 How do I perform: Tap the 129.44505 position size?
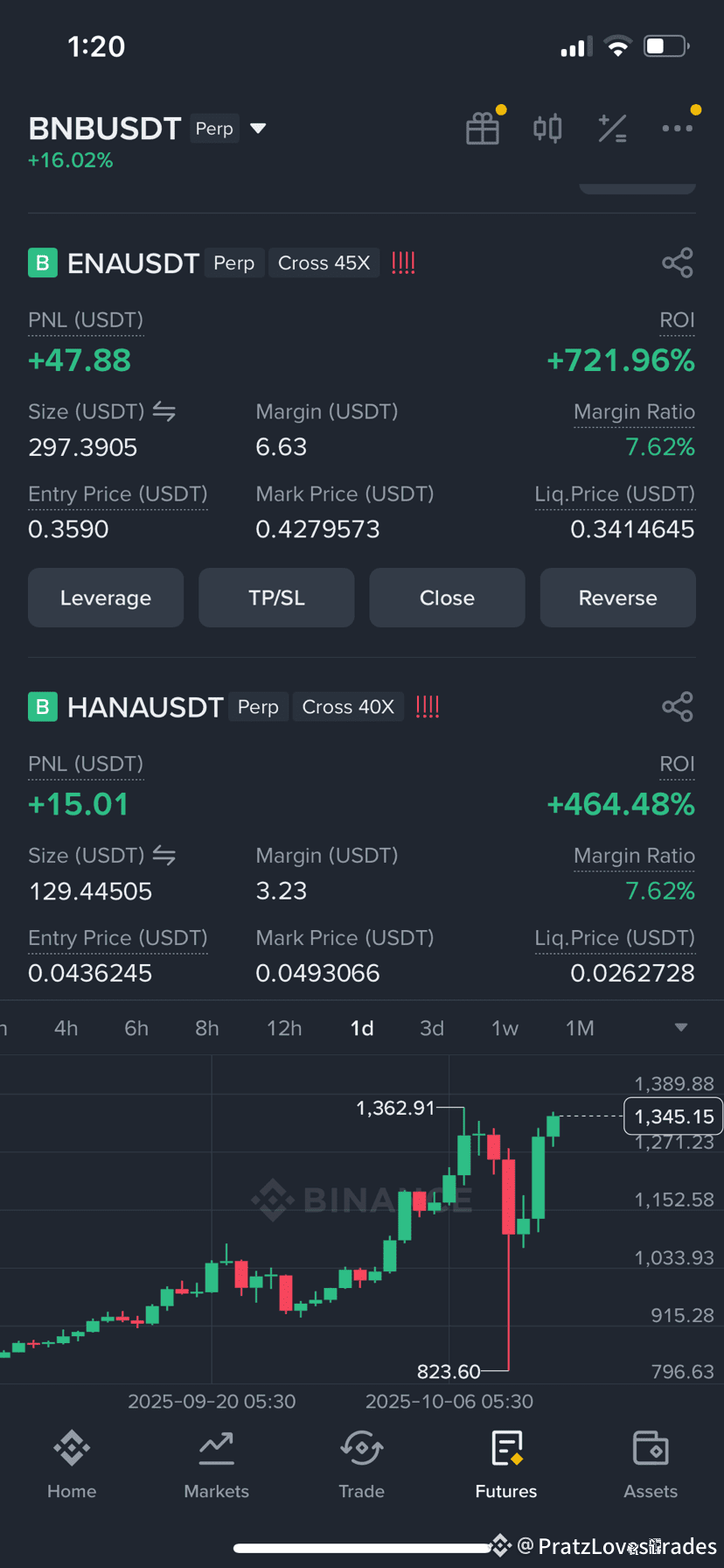91,891
